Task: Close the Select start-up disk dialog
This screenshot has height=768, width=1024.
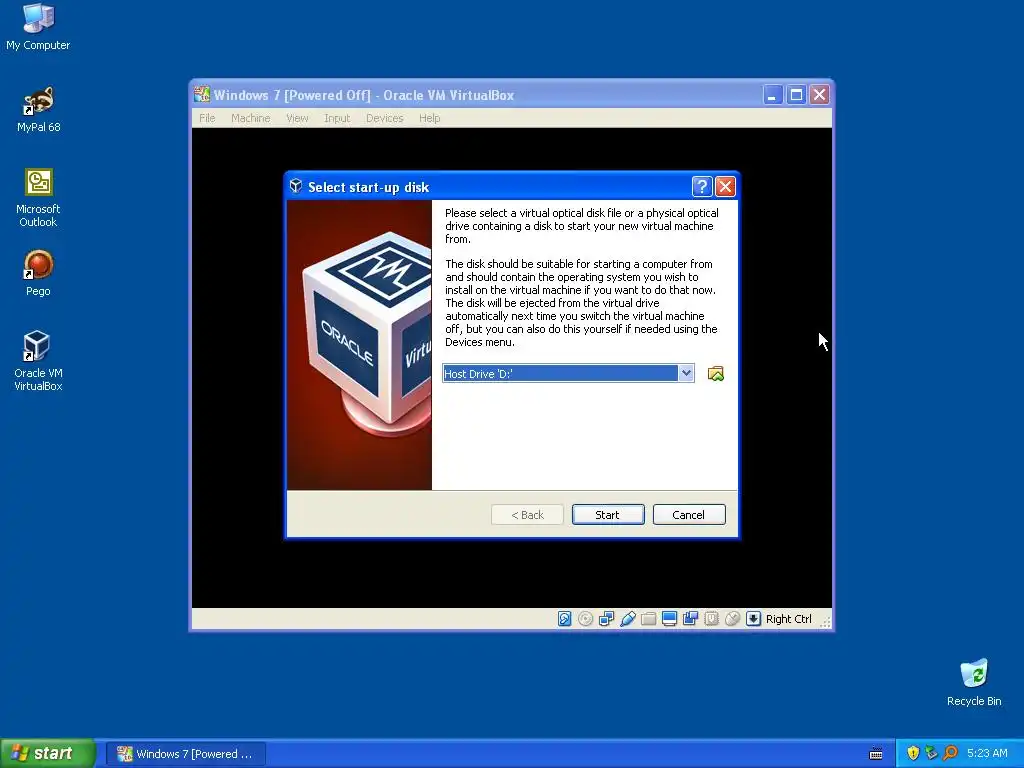Action: pyautogui.click(x=725, y=187)
